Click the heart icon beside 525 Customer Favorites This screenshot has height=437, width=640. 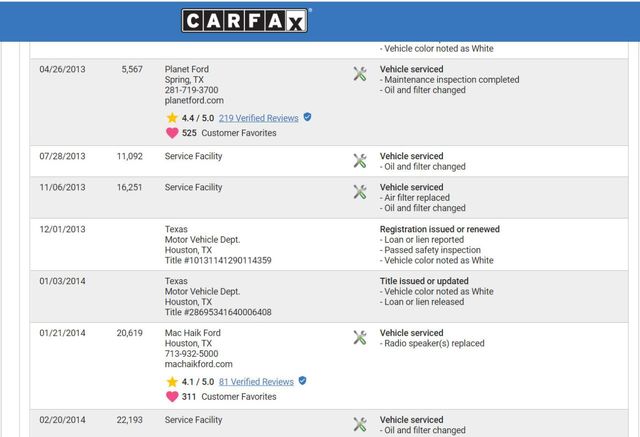click(x=171, y=133)
